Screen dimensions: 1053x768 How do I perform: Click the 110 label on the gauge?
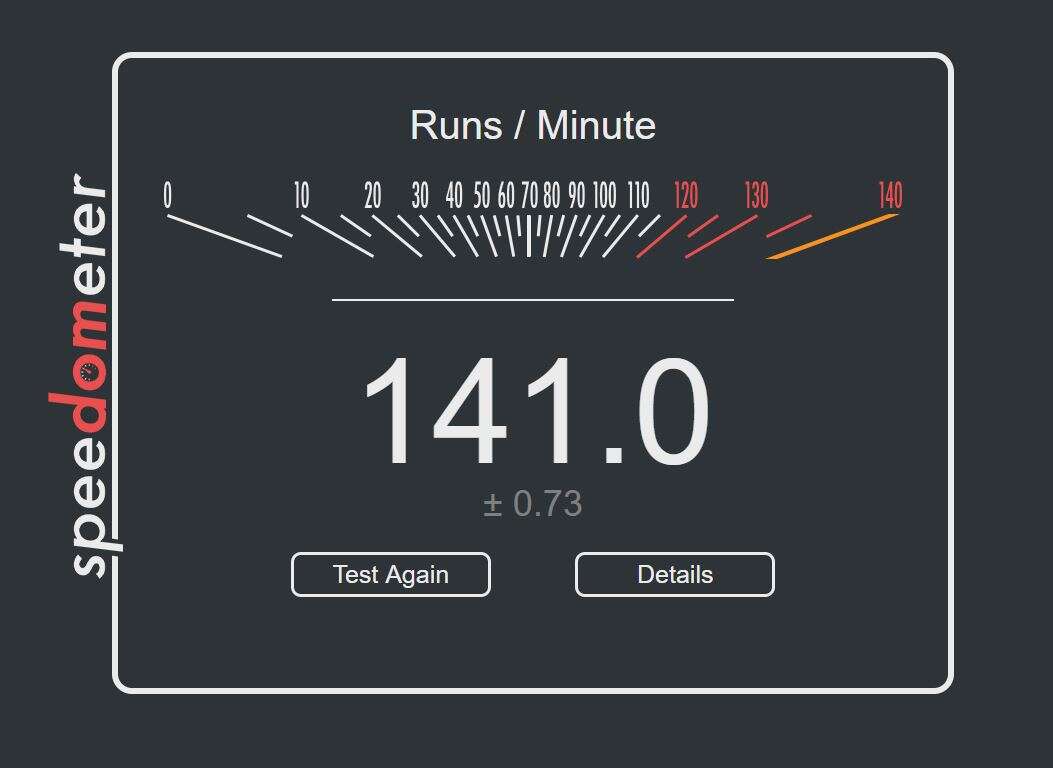(638, 196)
